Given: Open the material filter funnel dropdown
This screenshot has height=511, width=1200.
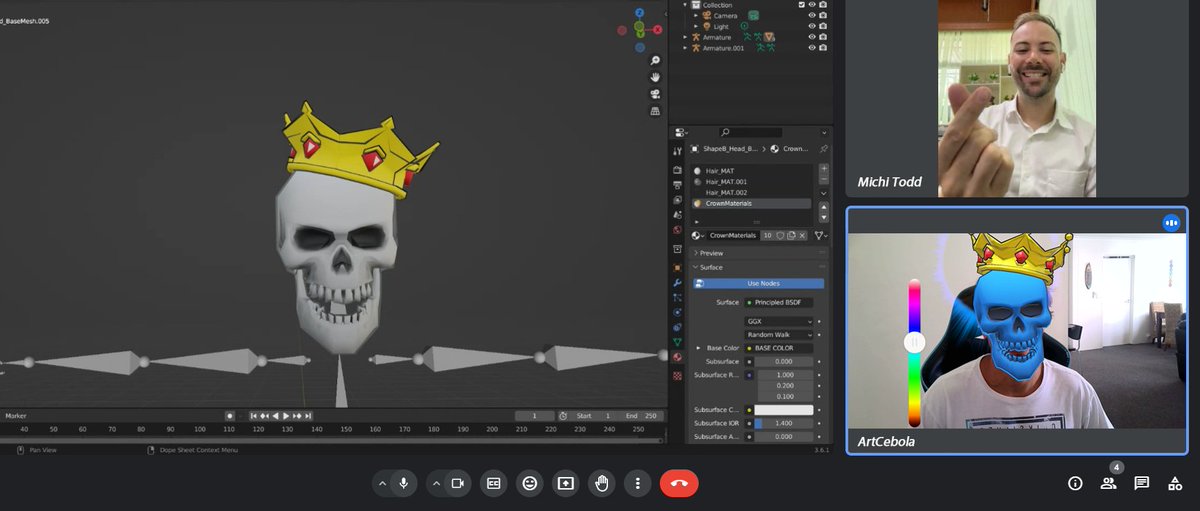Looking at the screenshot, I should coord(820,235).
